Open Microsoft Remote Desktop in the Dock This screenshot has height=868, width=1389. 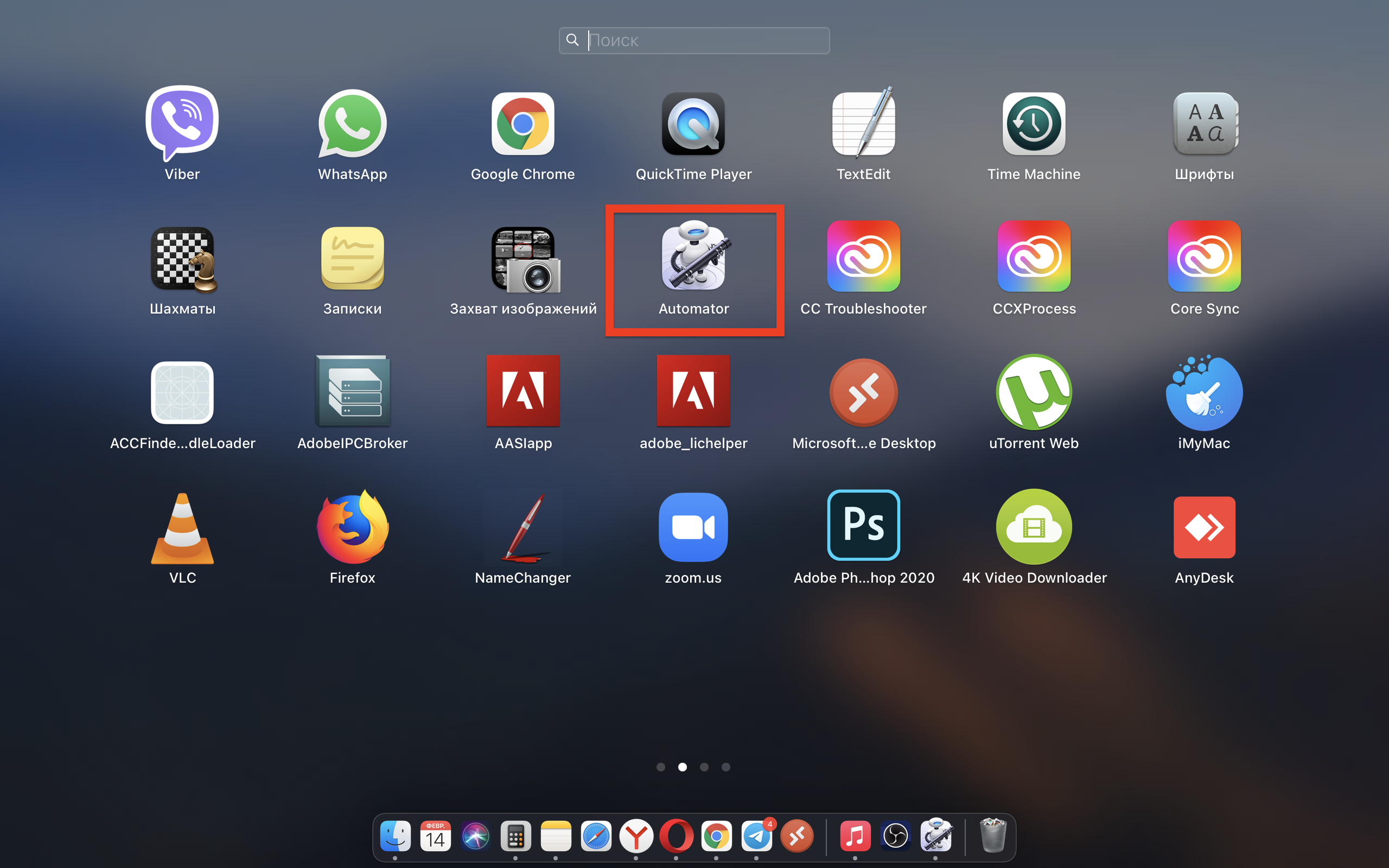tap(797, 836)
